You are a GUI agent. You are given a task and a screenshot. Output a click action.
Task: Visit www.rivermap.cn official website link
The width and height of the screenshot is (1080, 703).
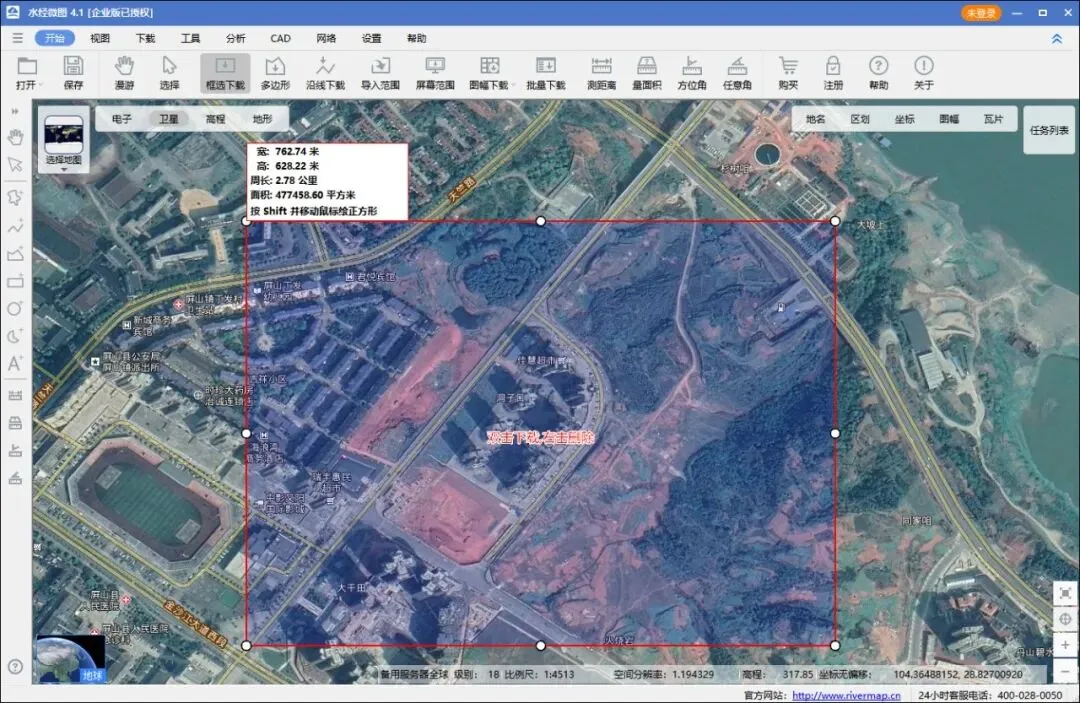point(846,695)
